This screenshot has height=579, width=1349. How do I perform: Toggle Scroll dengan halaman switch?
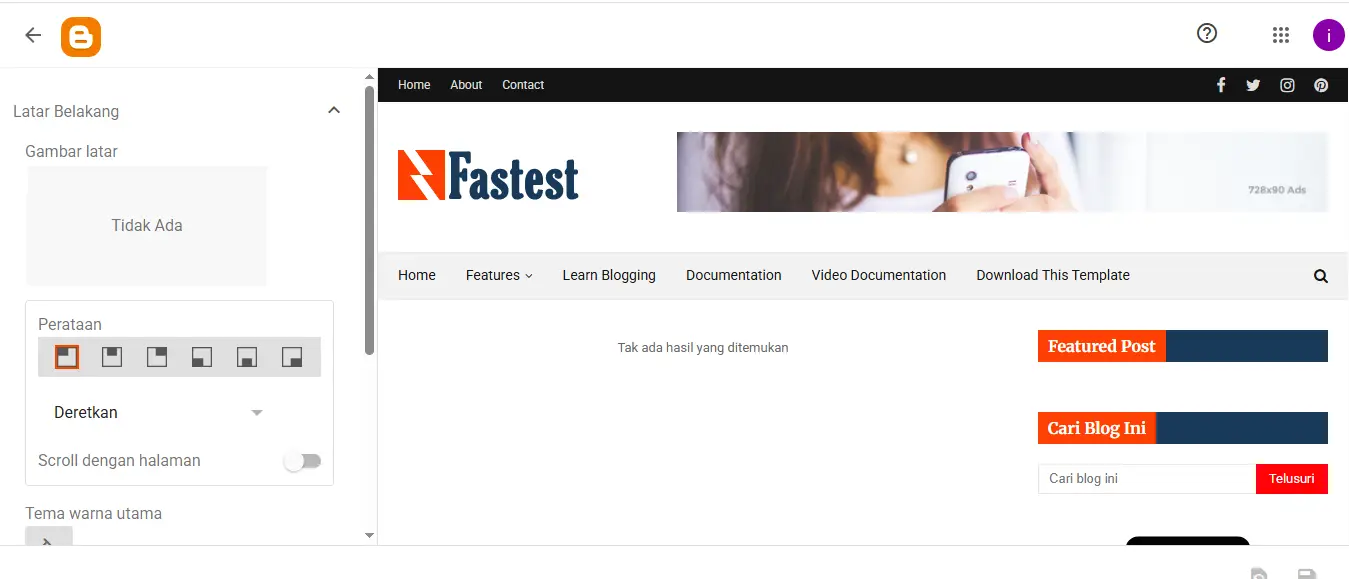click(x=302, y=461)
